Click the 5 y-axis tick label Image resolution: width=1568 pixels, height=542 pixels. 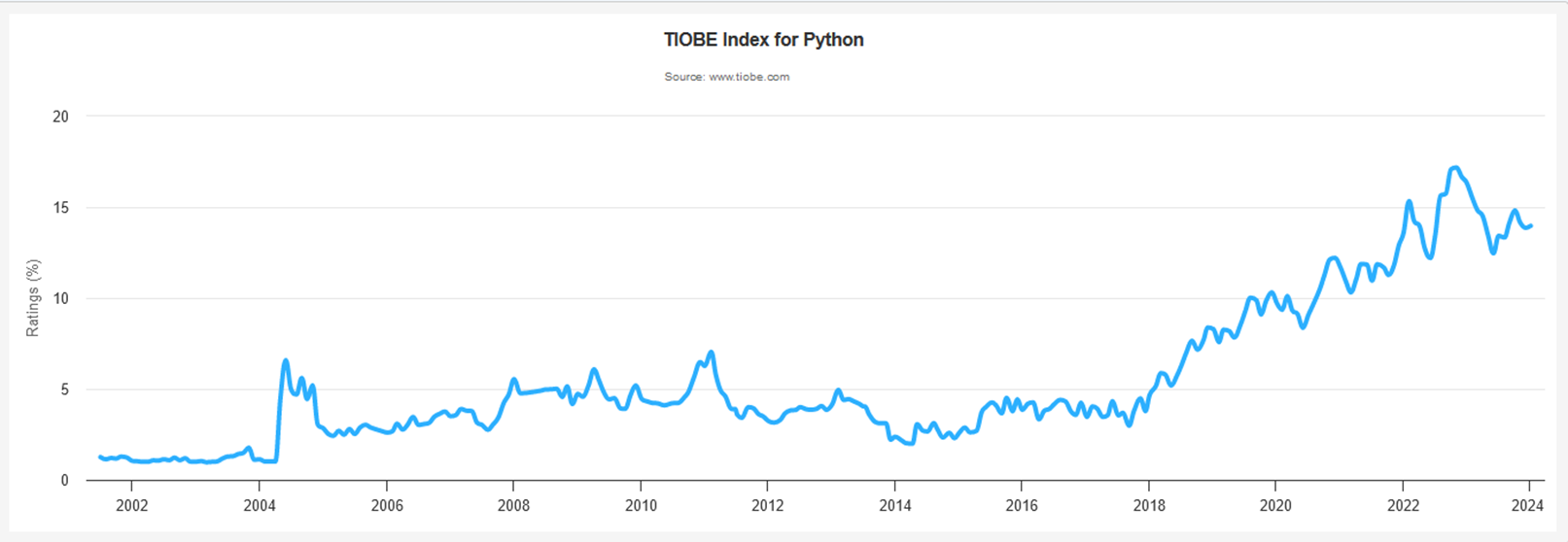(x=65, y=390)
